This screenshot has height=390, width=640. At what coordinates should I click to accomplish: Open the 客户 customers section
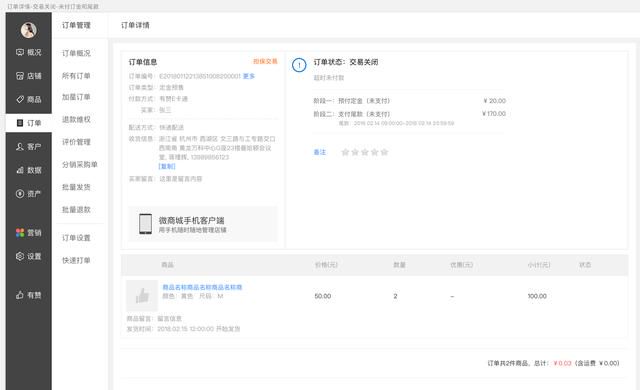[x=29, y=146]
